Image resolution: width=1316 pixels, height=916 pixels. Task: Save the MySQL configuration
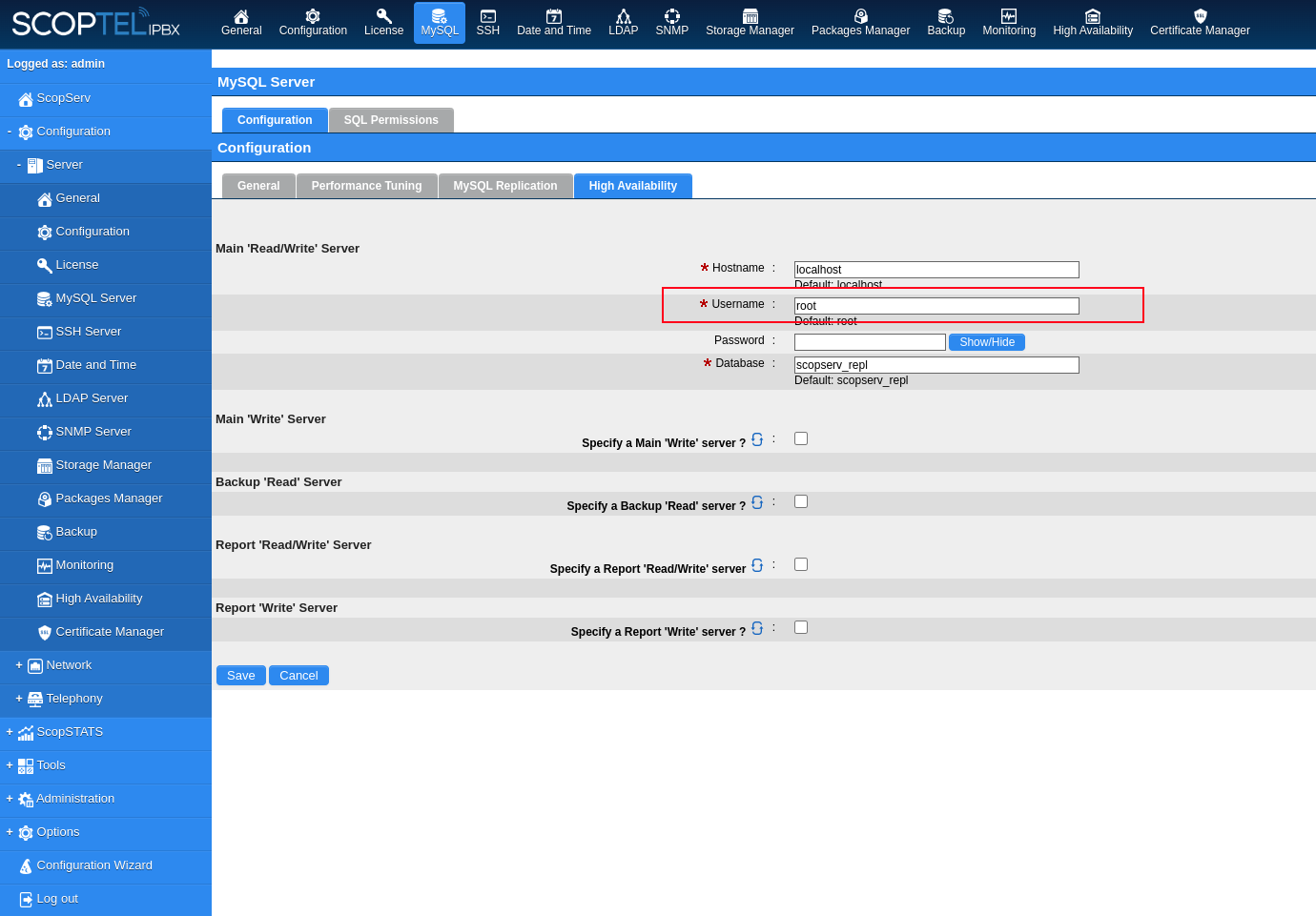pyautogui.click(x=241, y=676)
